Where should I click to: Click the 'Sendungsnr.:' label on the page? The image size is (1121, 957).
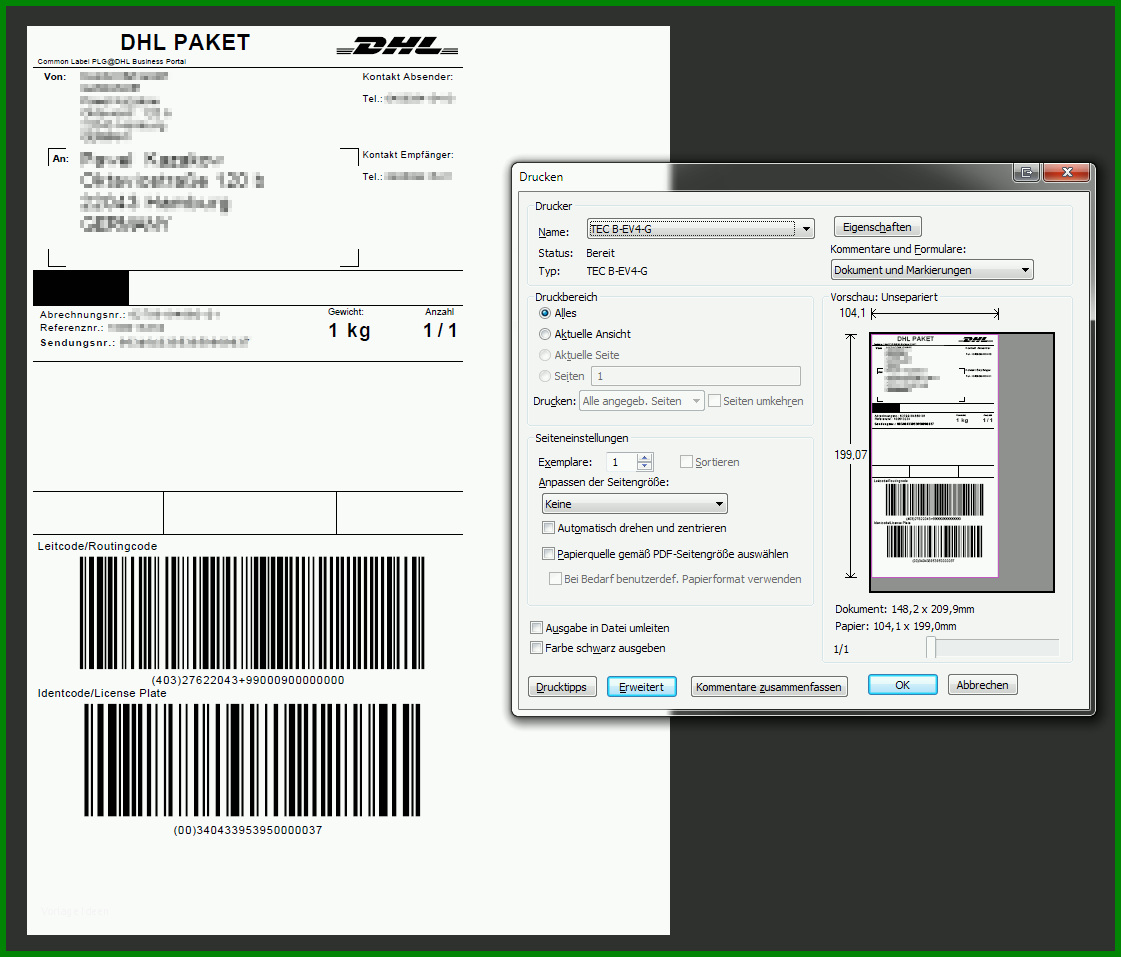point(77,342)
